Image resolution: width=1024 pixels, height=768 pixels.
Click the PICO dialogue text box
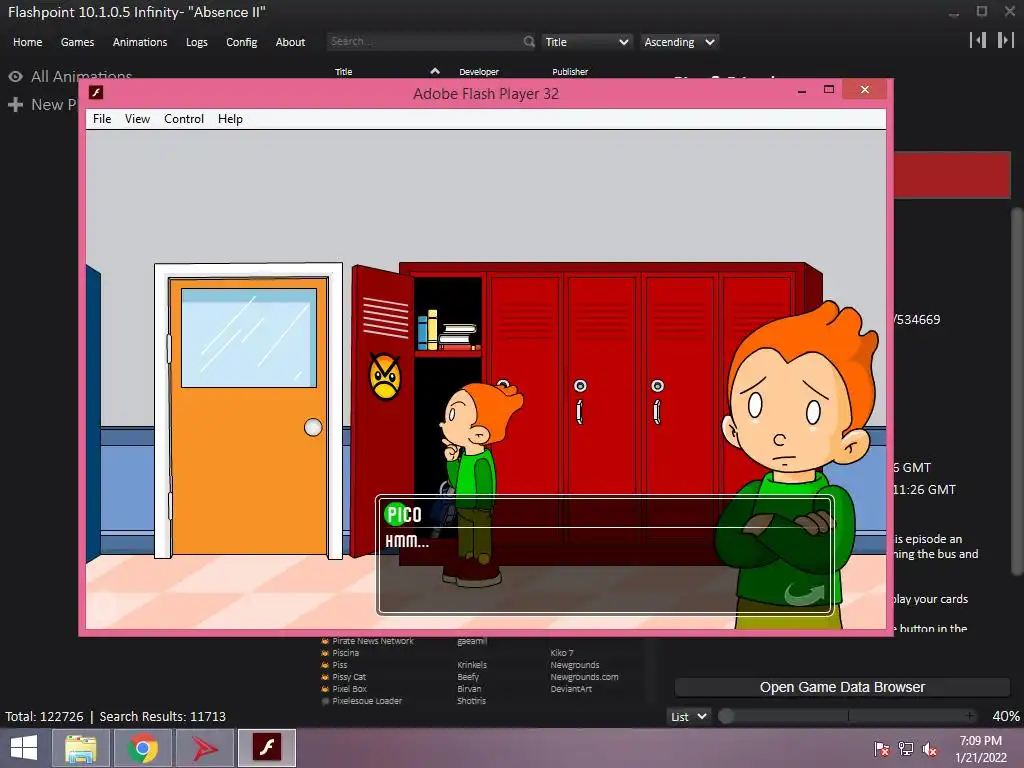click(x=605, y=555)
